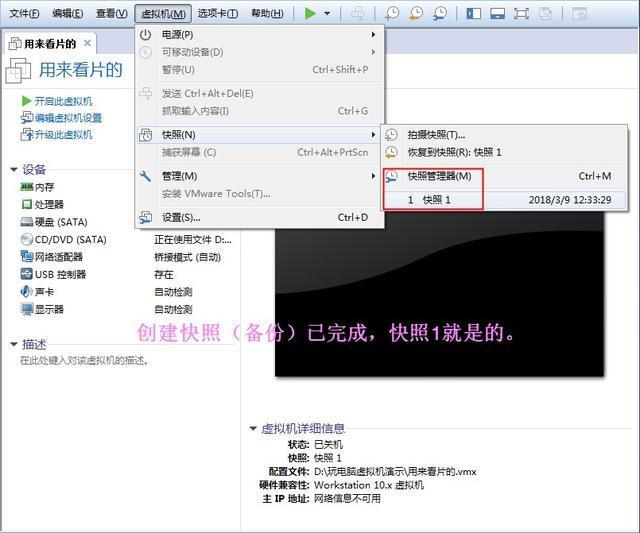Click the 桥接模式 (自动) value

pyautogui.click(x=187, y=257)
